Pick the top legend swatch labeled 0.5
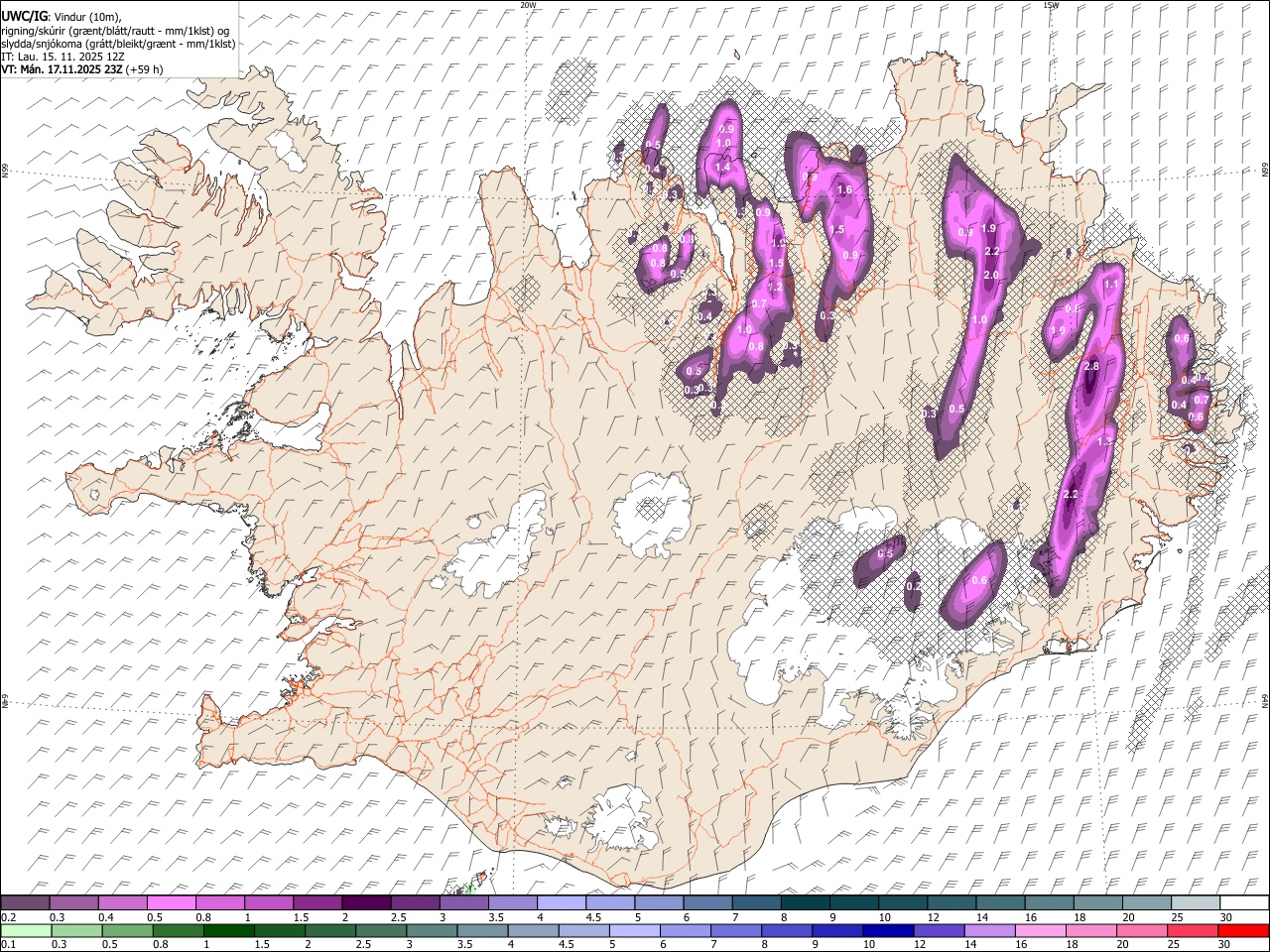 [x=171, y=903]
